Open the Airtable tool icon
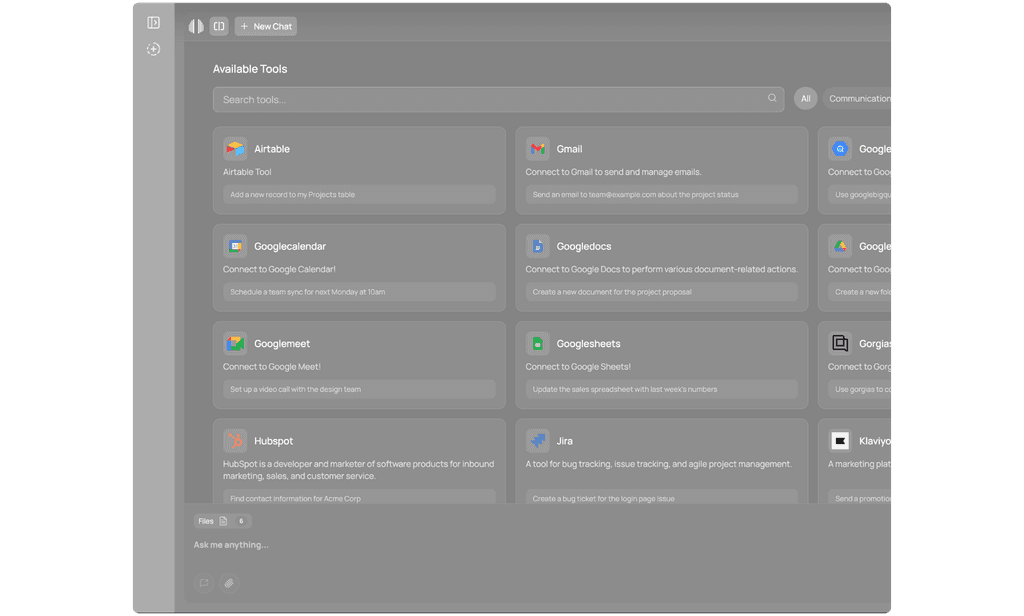Viewport: 1024px width, 616px height. click(235, 149)
